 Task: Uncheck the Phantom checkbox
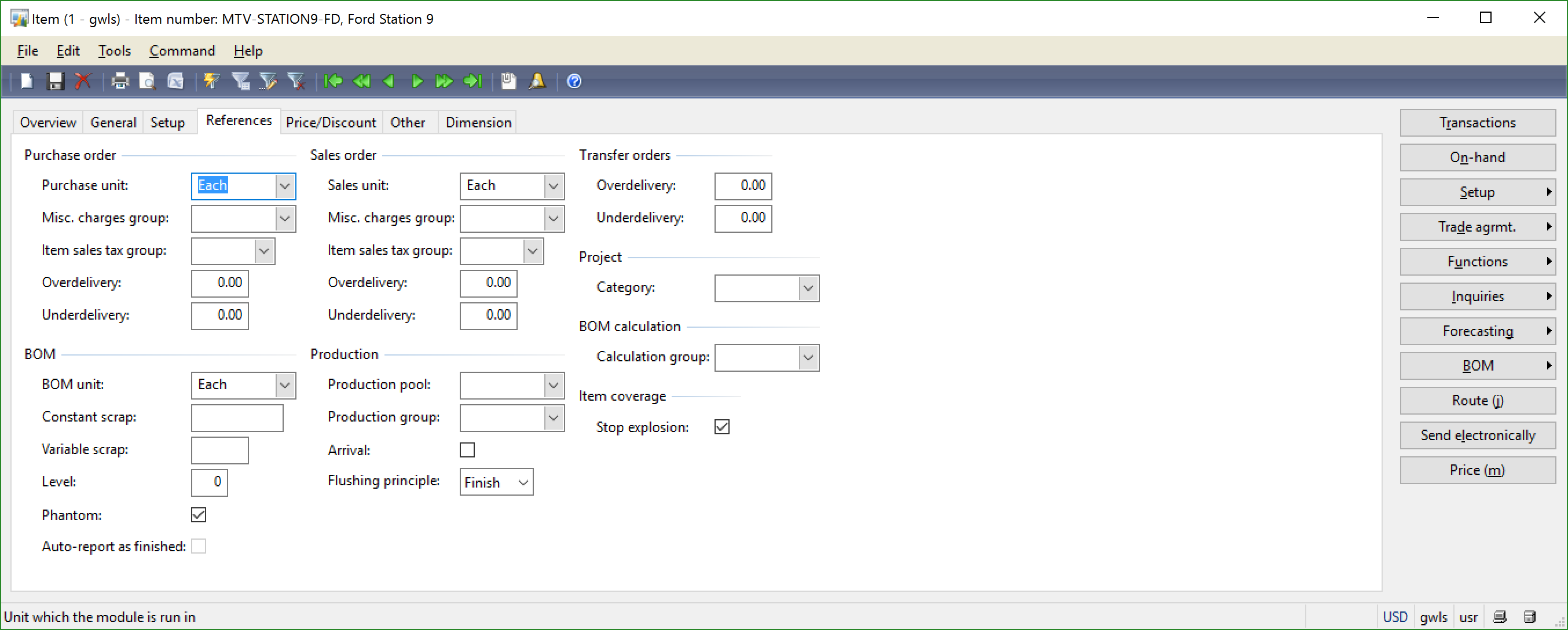(199, 515)
